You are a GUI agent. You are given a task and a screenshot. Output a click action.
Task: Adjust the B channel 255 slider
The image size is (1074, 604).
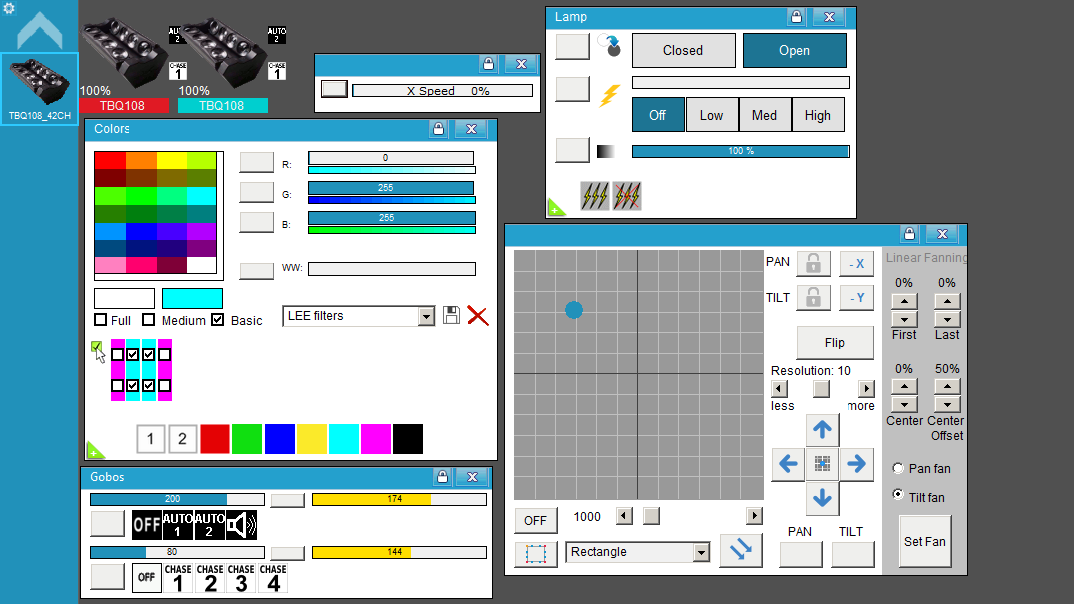coord(391,218)
